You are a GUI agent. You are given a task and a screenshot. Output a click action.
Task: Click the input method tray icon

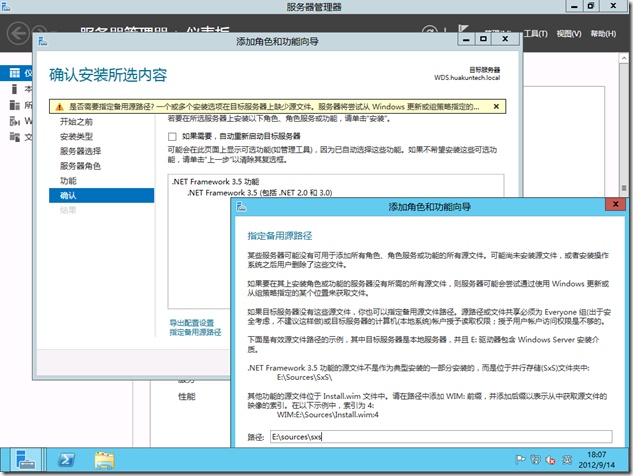tap(567, 459)
